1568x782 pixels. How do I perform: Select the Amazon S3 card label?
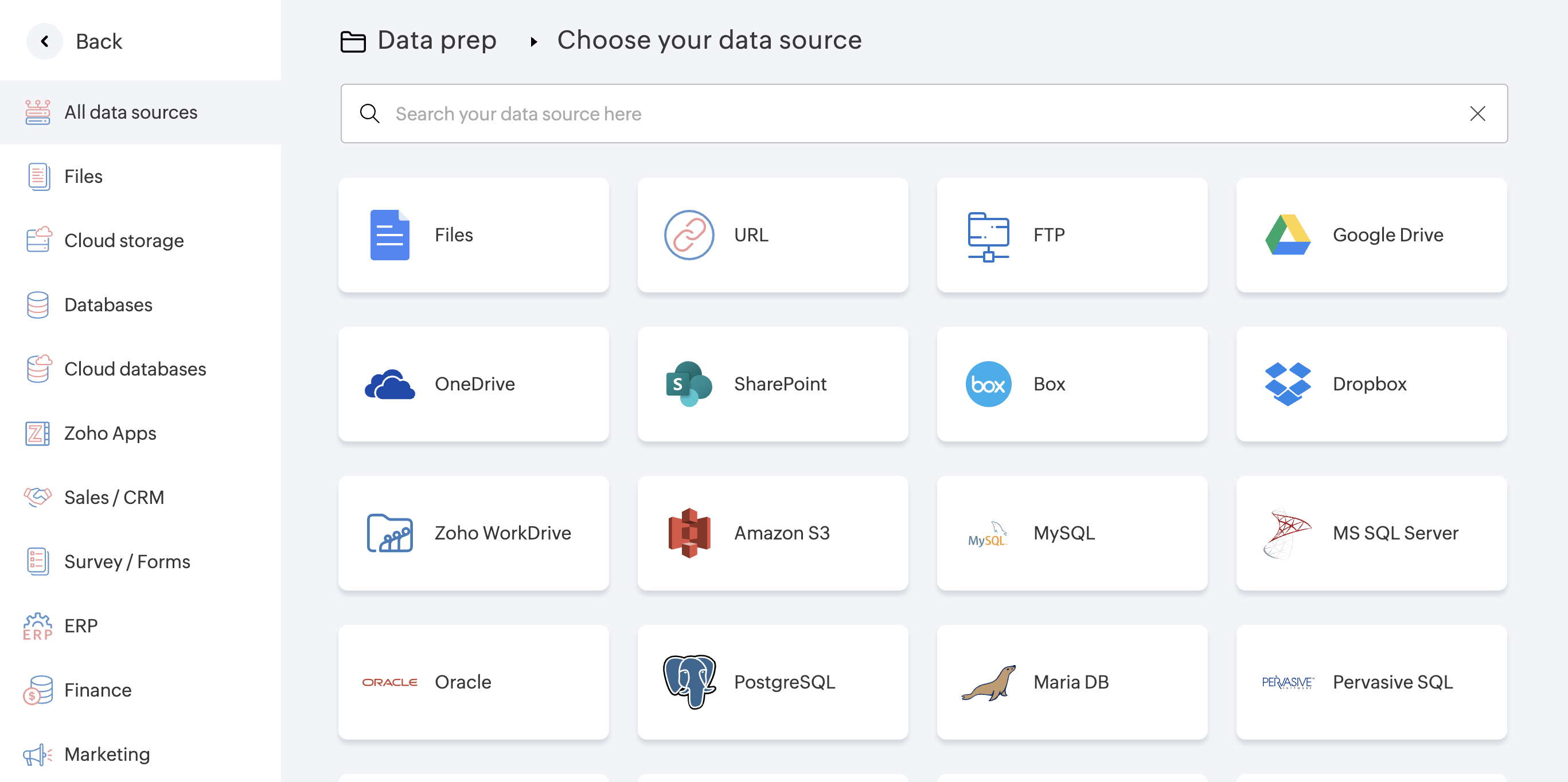(782, 533)
